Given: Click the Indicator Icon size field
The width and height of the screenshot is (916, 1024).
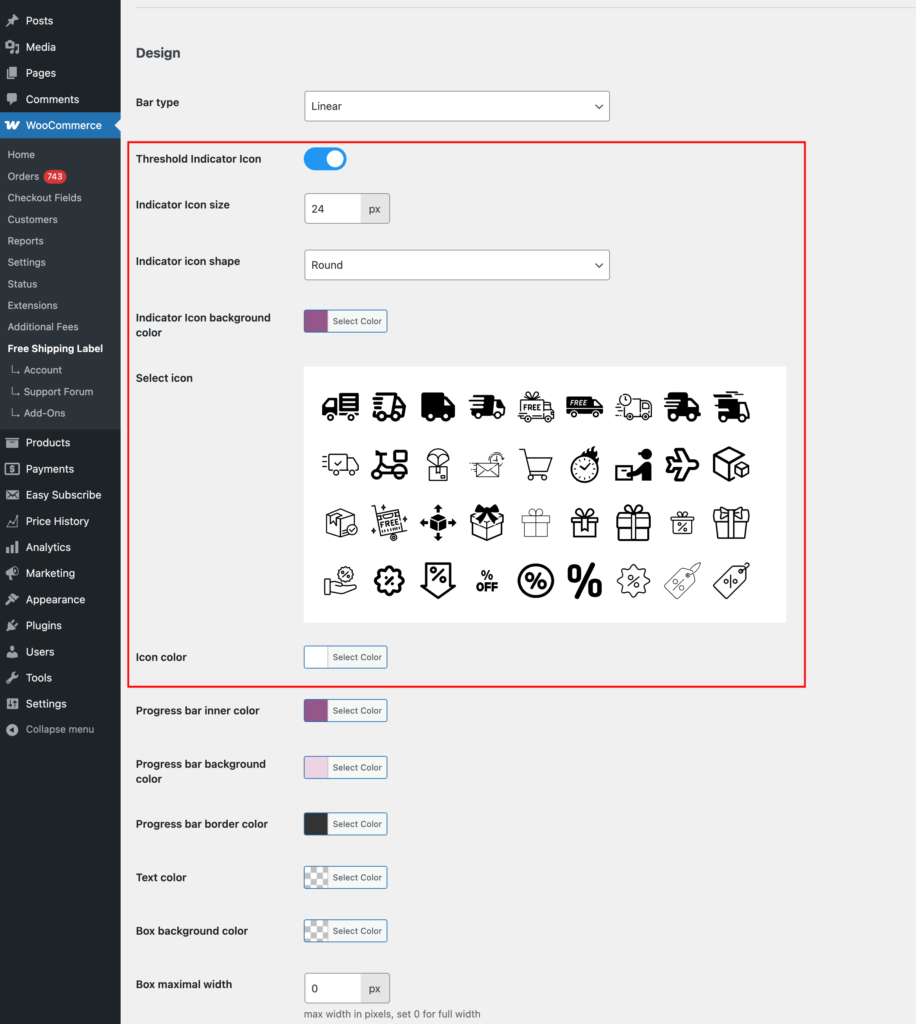Looking at the screenshot, I should pos(333,209).
